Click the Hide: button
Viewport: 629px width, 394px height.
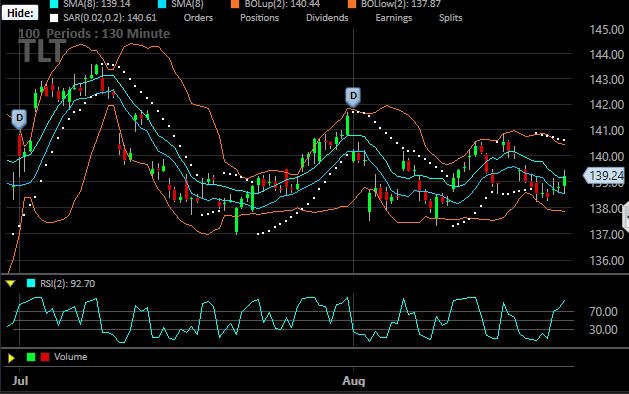point(20,13)
